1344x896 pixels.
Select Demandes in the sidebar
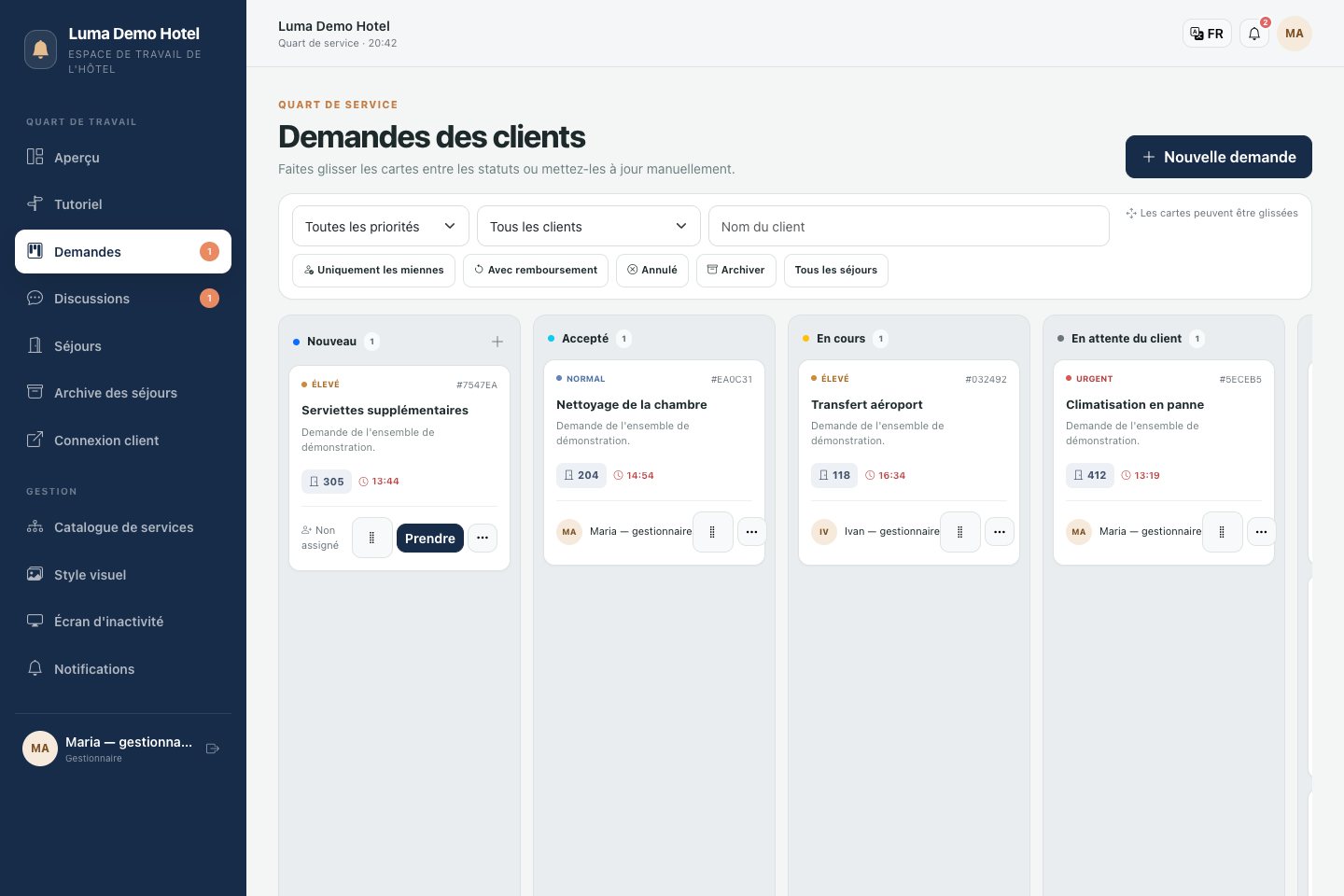coord(123,251)
